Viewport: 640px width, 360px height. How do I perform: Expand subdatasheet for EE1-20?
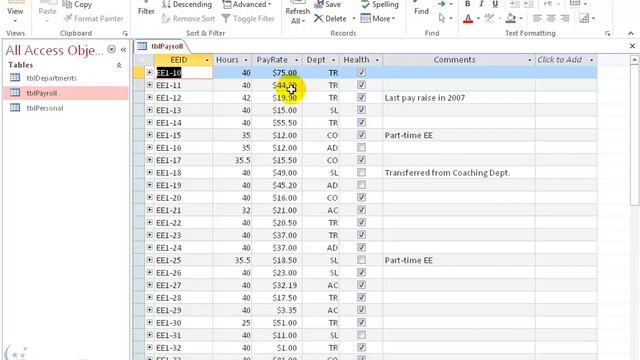149,198
